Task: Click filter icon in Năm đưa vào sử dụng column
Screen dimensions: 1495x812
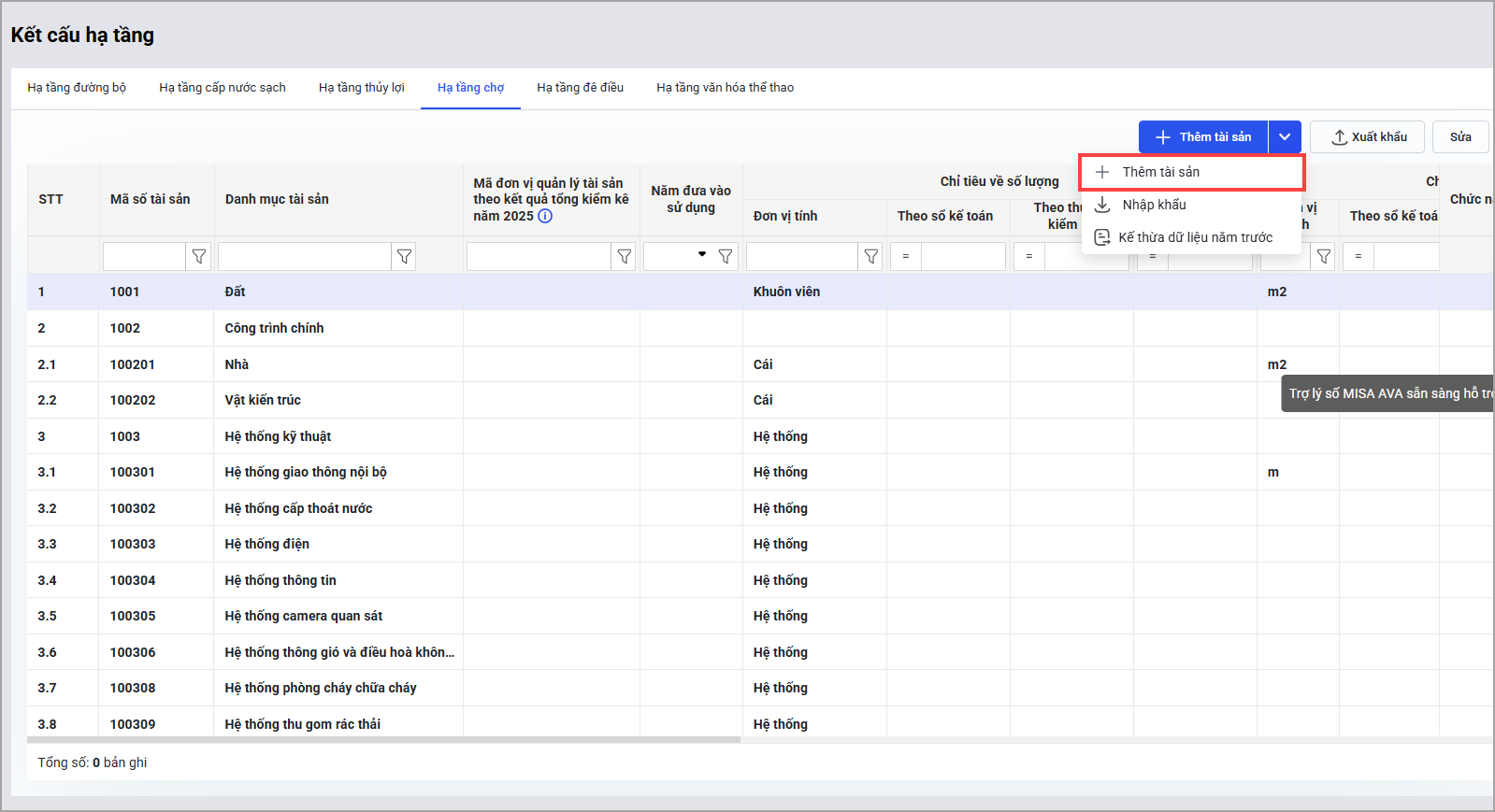Action: pyautogui.click(x=726, y=256)
